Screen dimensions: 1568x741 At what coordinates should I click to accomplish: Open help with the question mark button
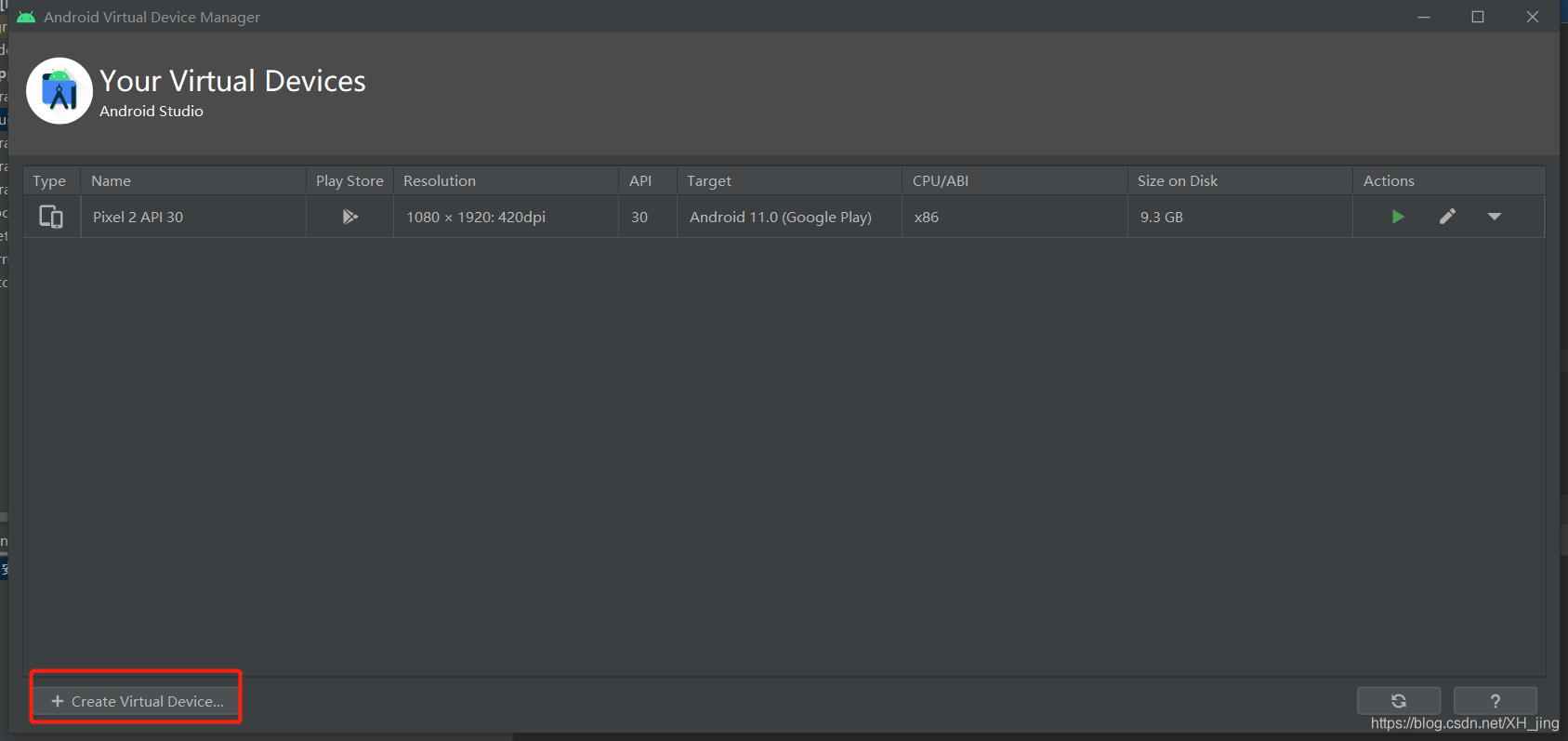tap(1495, 701)
